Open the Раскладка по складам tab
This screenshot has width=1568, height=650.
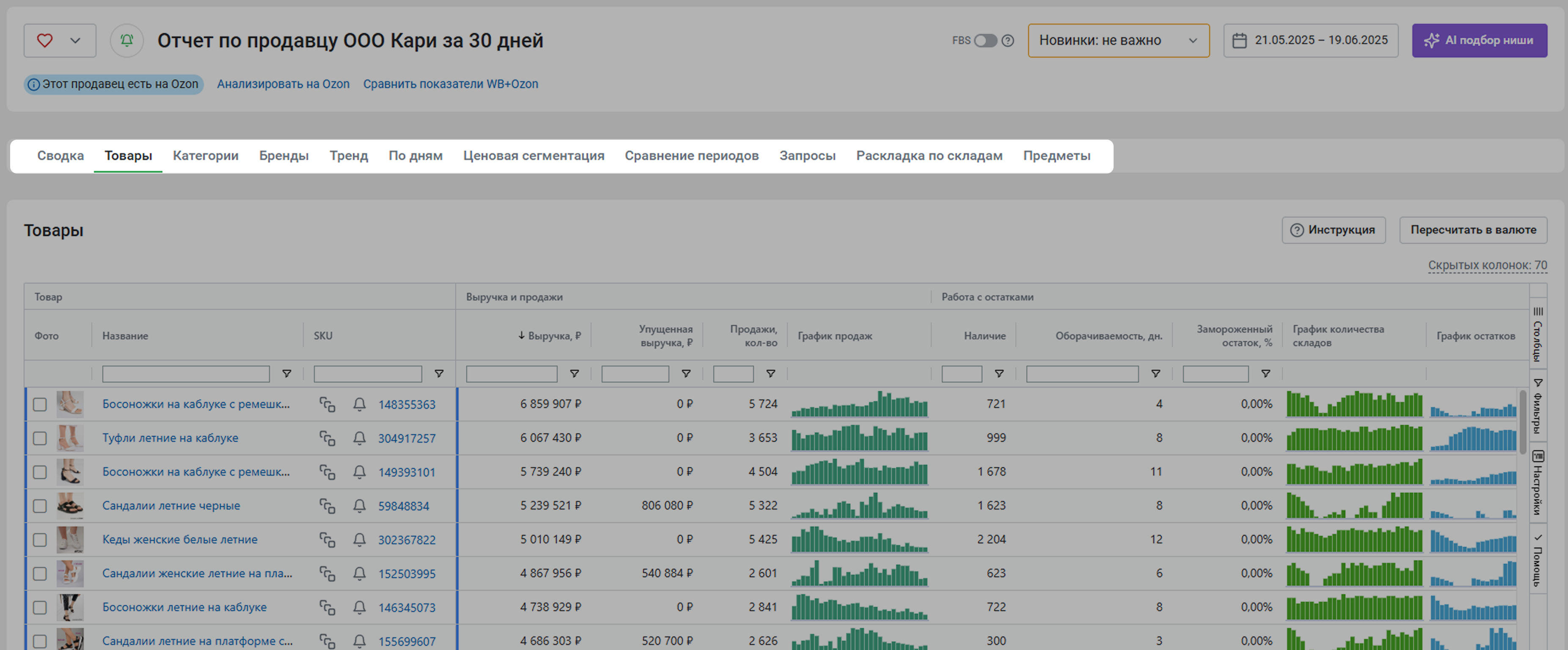929,156
